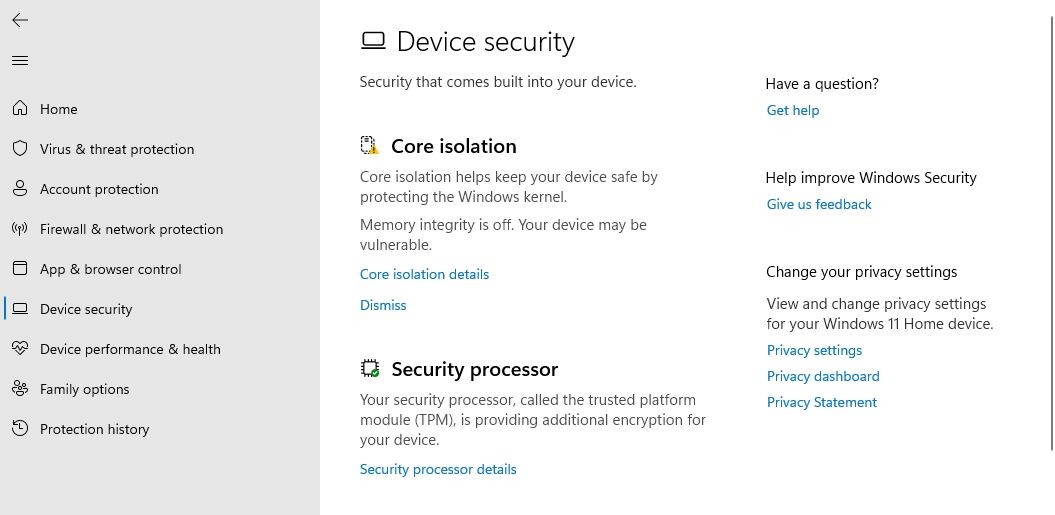Click the Home house icon
Screen dimensions: 1055x515
point(20,108)
